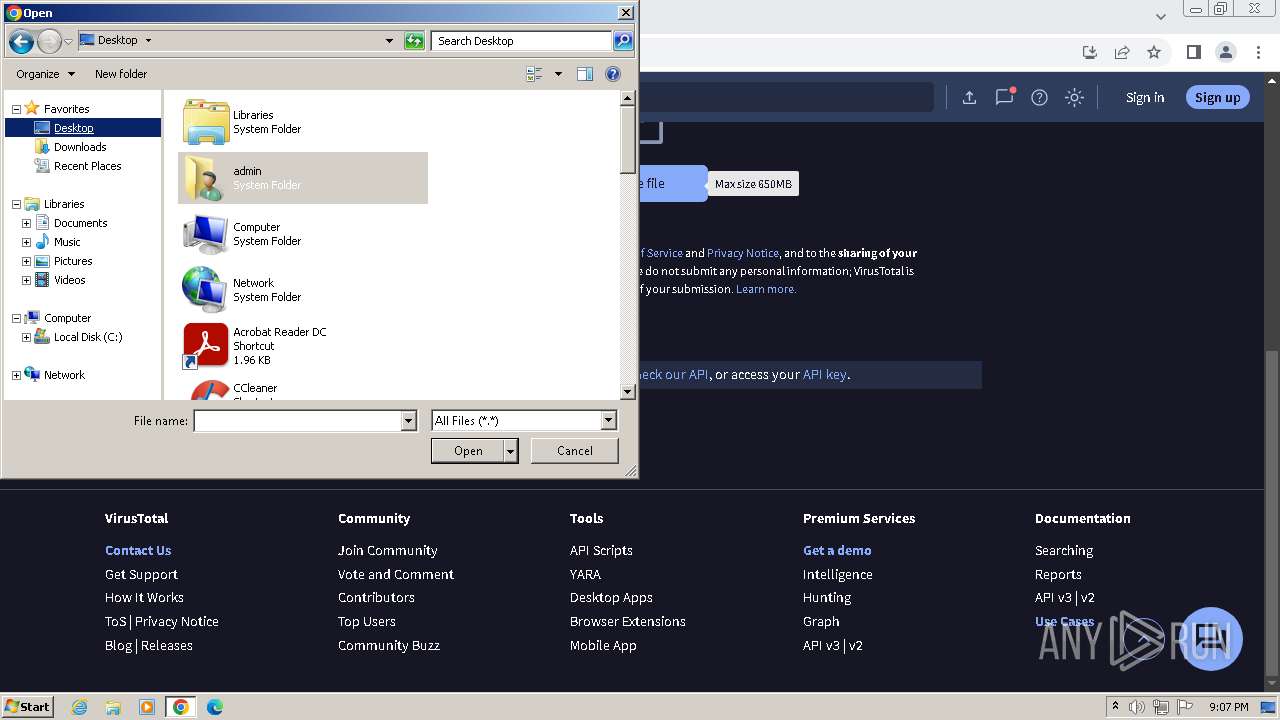
Task: Open Contact Us footer link
Action: (138, 550)
